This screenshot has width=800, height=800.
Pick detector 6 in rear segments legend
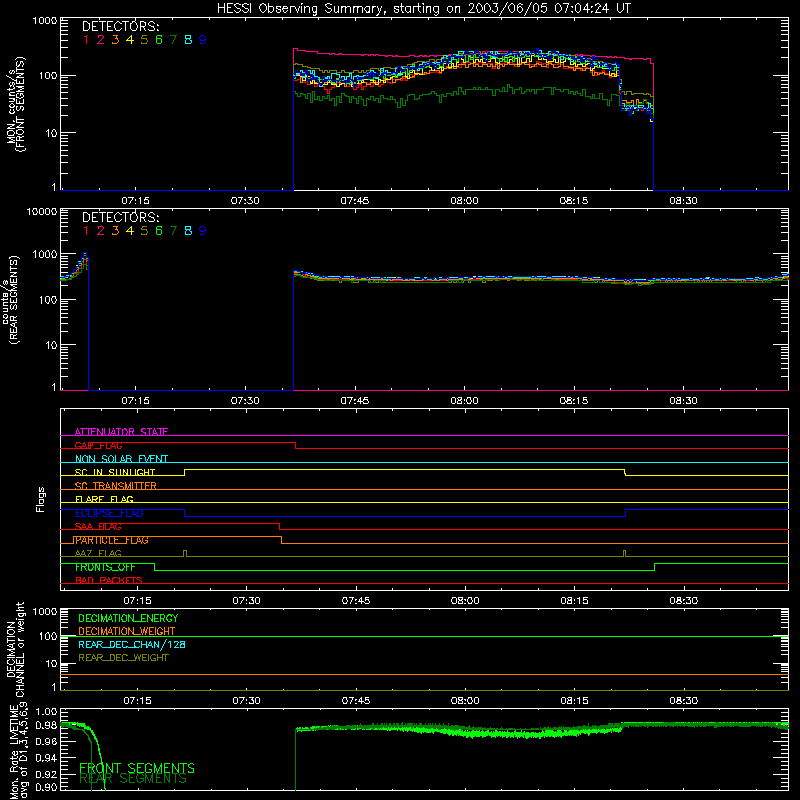[159, 231]
